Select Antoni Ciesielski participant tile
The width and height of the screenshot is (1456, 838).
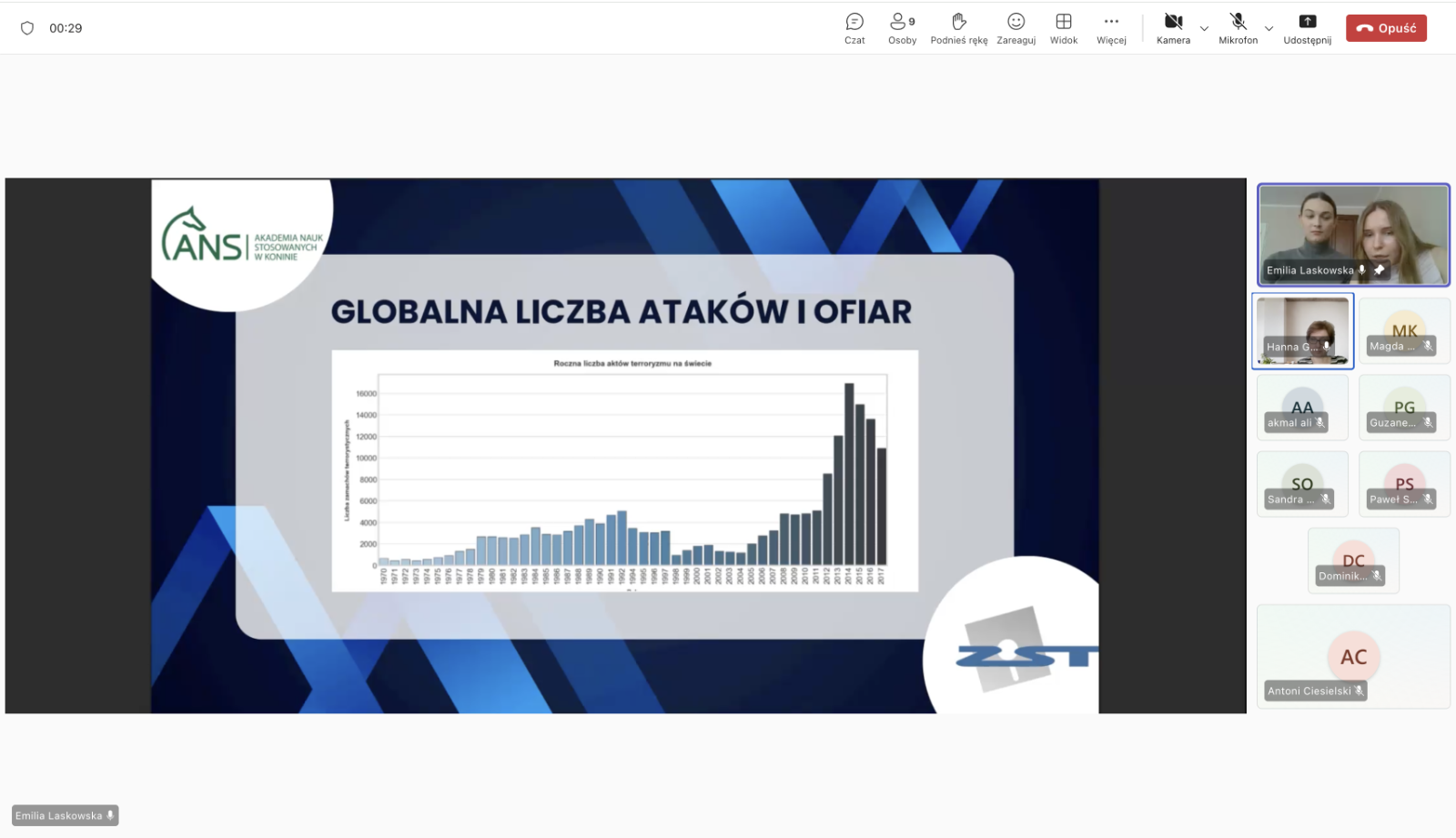[1353, 656]
